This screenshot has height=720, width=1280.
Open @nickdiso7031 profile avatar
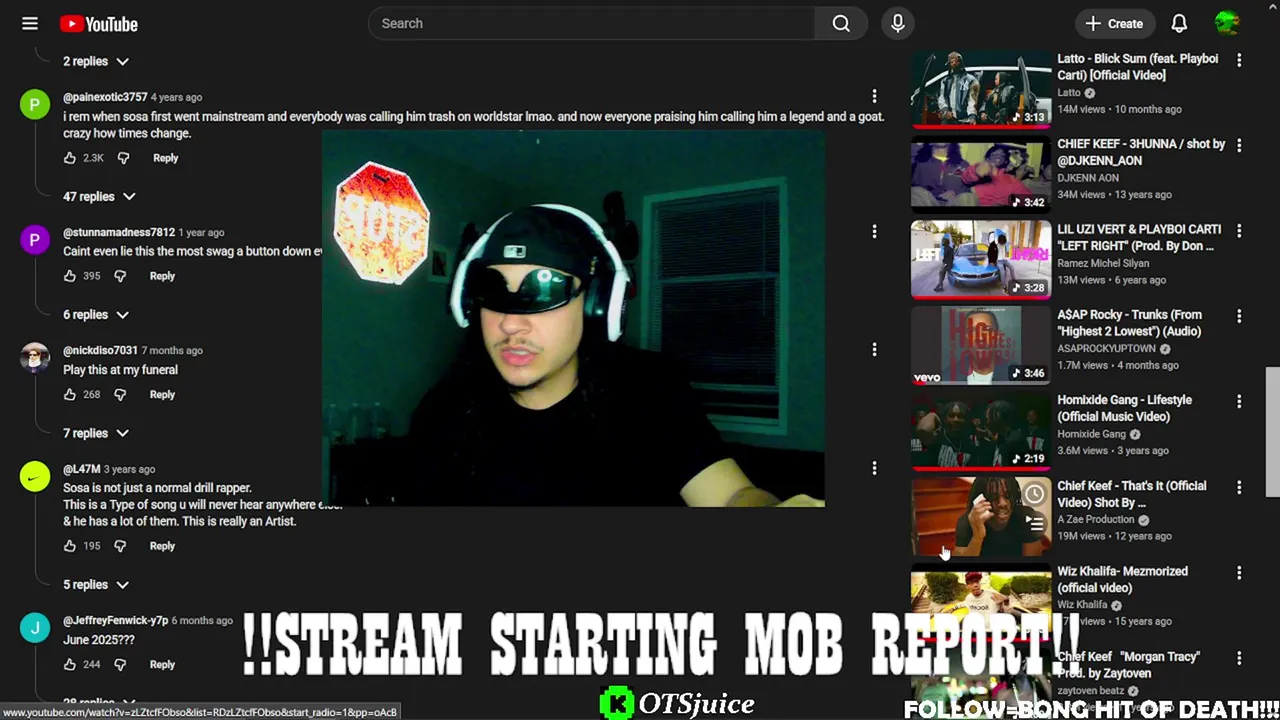pos(35,358)
